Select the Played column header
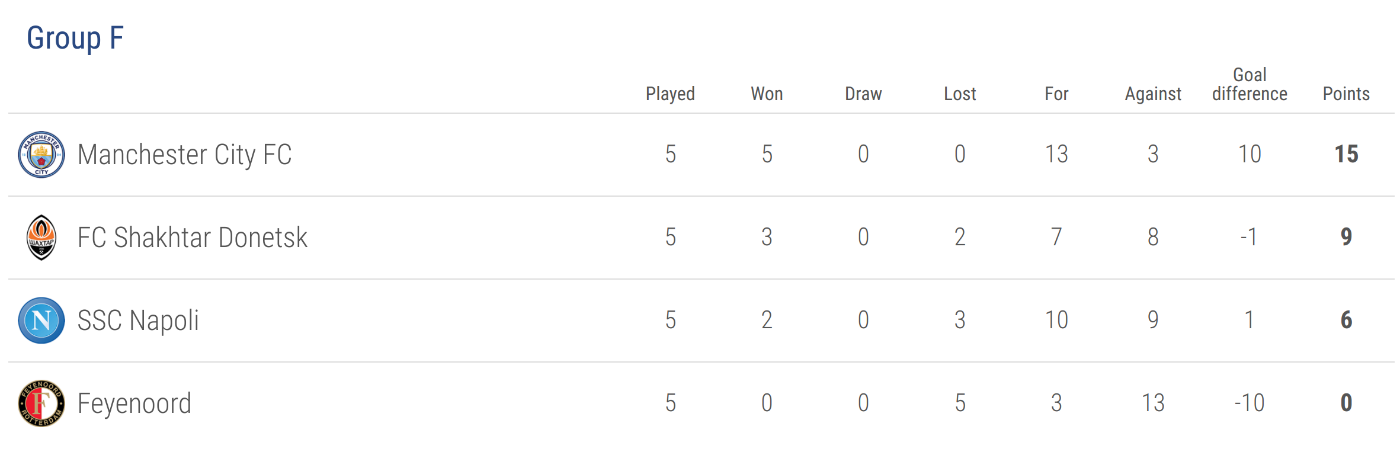The width and height of the screenshot is (1400, 455). (x=670, y=94)
